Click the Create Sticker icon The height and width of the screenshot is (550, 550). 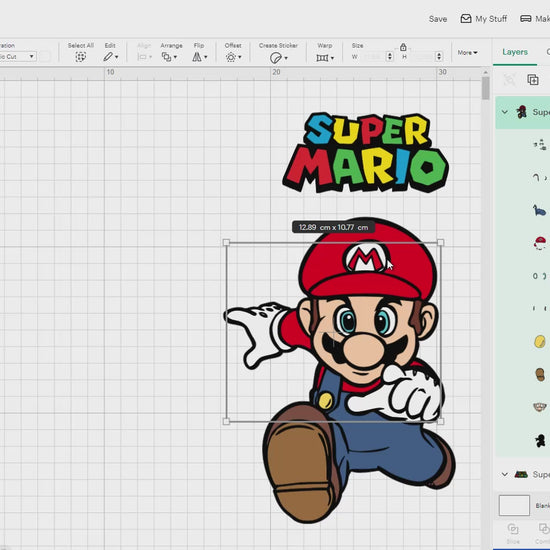276,58
